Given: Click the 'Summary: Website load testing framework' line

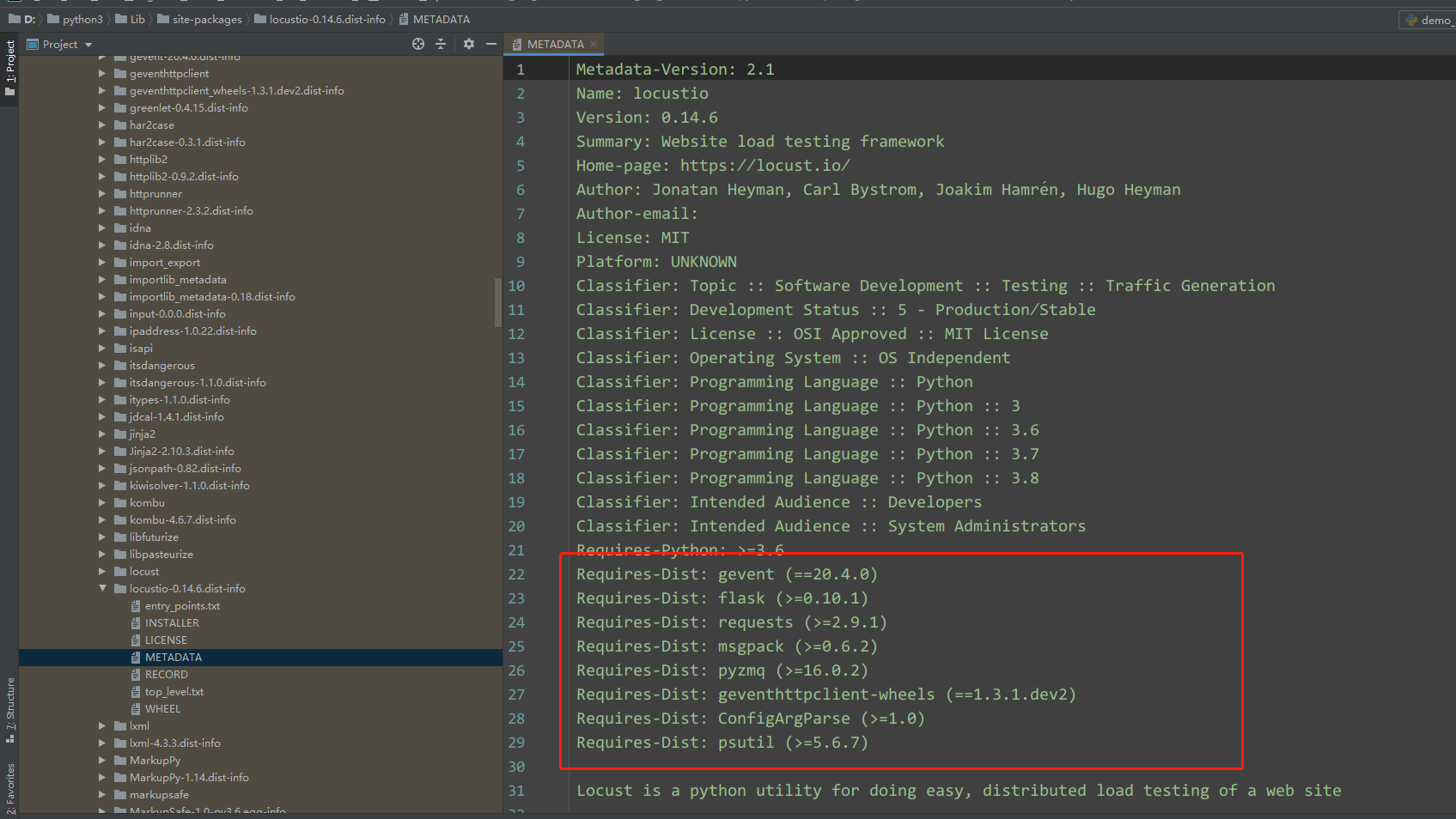Looking at the screenshot, I should pyautogui.click(x=760, y=142).
